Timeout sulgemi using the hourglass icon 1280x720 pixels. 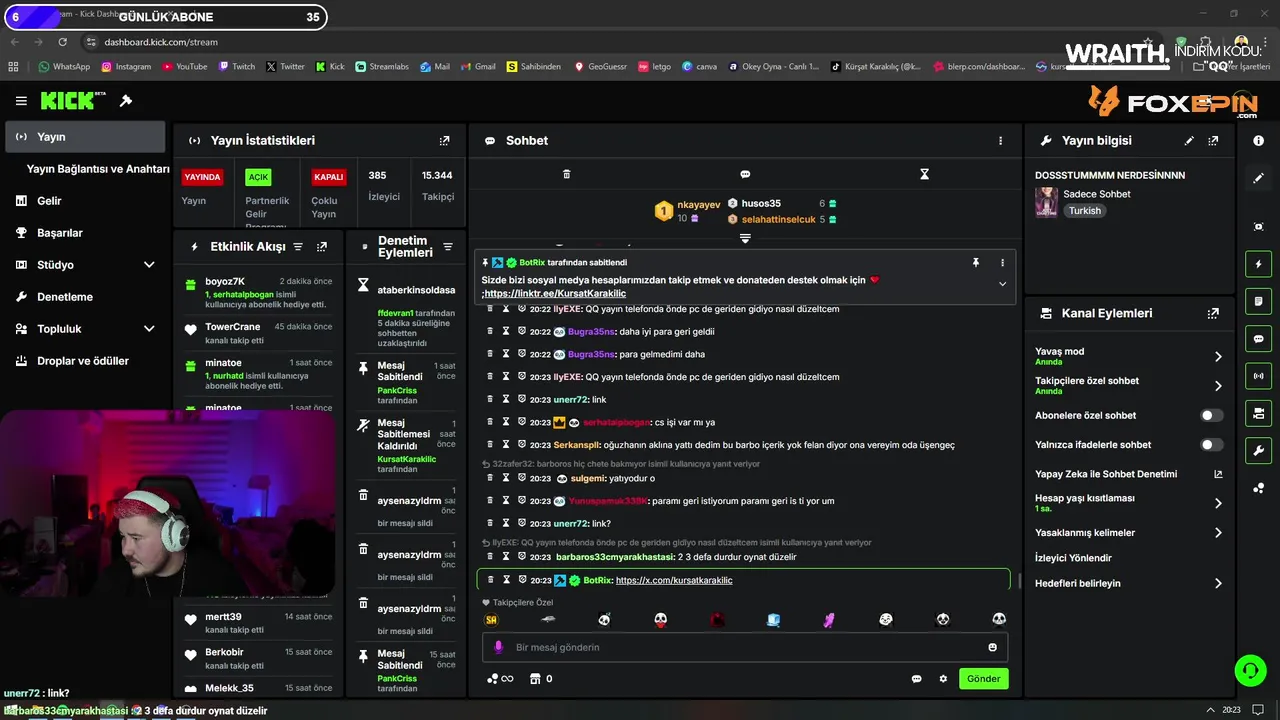(x=506, y=478)
